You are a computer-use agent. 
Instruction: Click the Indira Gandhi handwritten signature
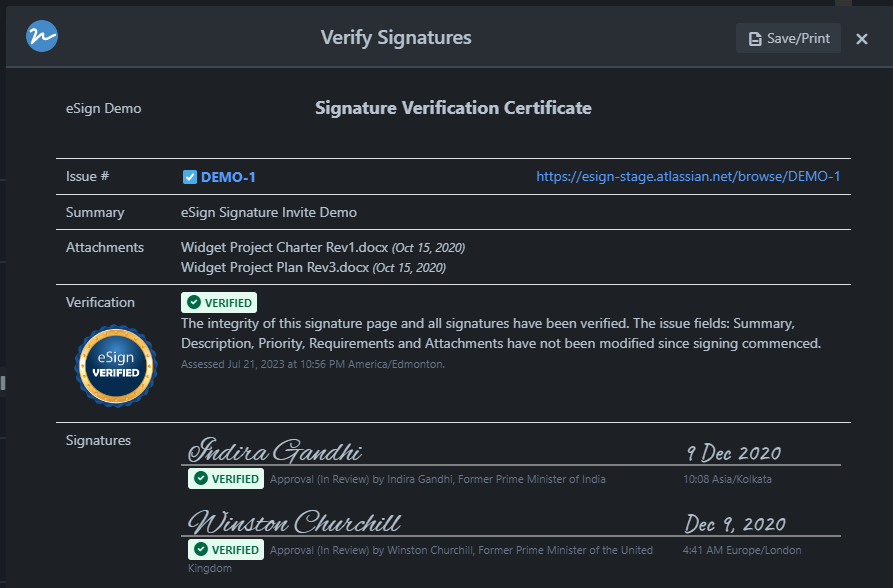[276, 451]
